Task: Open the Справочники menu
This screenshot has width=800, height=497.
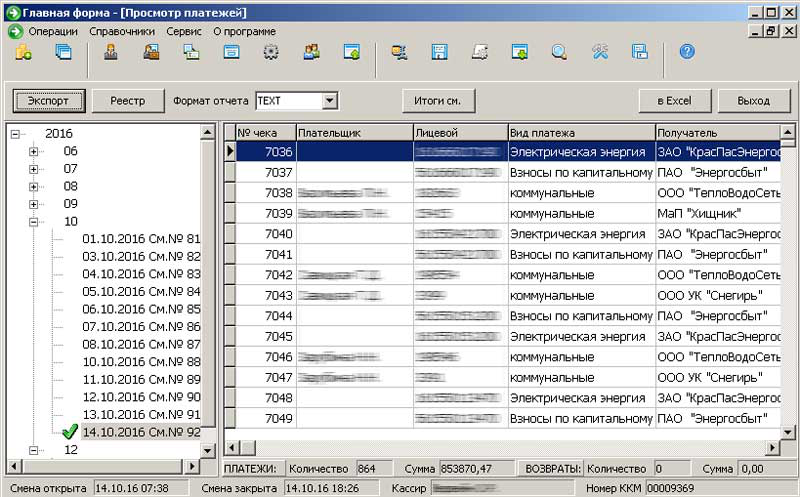Action: point(122,32)
